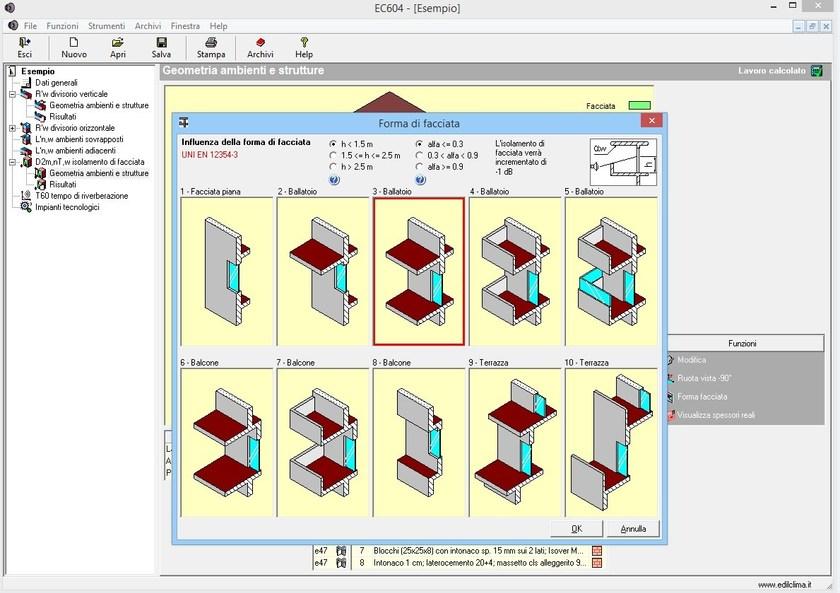The width and height of the screenshot is (840, 593).
Task: Click the help icon below height options
Action: coord(334,180)
